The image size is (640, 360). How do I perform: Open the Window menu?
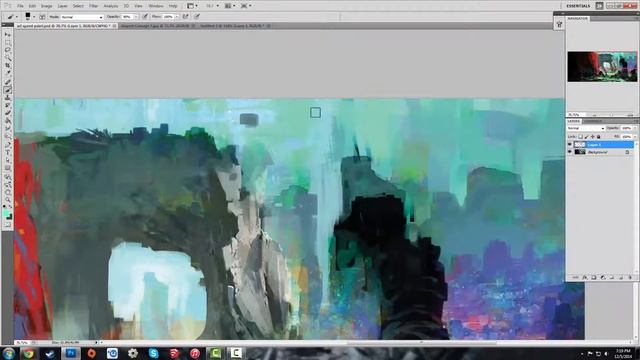[x=156, y=6]
